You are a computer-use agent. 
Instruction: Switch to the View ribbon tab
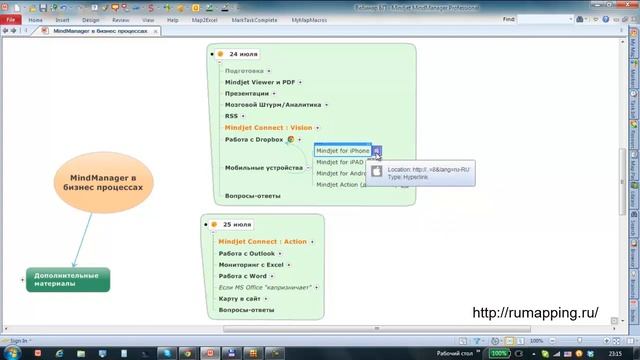(x=148, y=20)
